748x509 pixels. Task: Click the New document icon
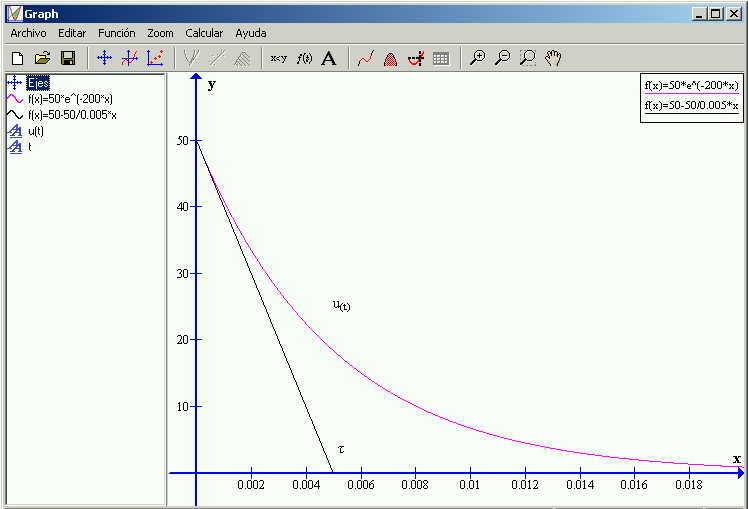coord(18,58)
